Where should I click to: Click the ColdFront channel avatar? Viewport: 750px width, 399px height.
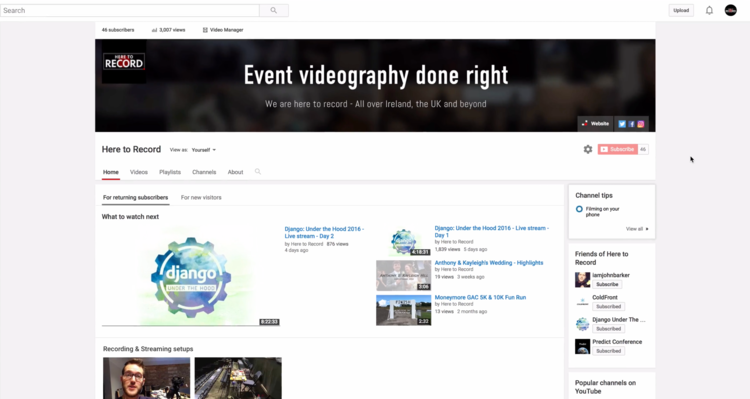tap(582, 302)
